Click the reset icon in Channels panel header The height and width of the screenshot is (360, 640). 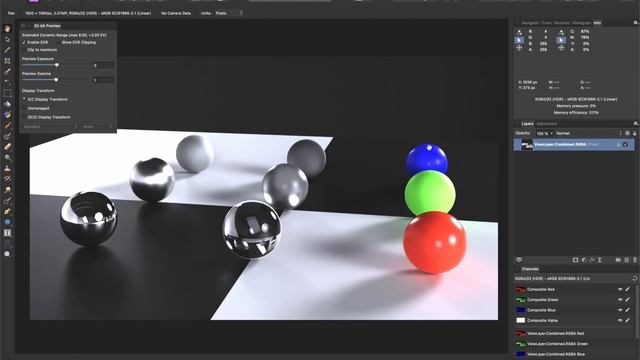click(635, 278)
